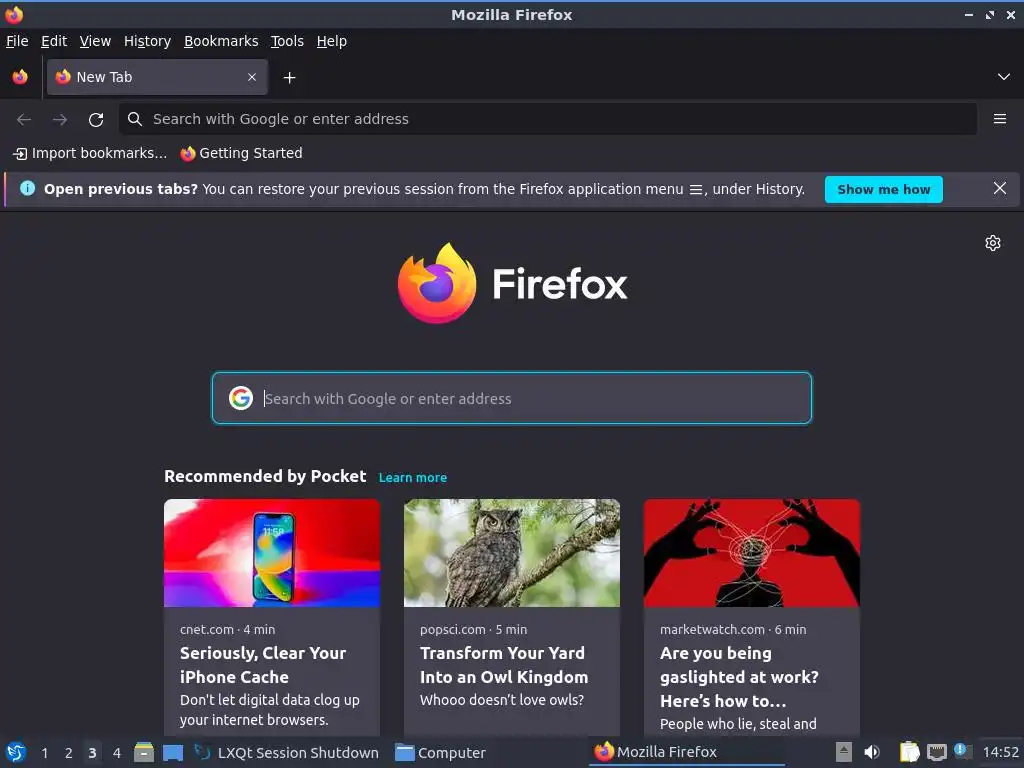Screen dimensions: 1024x768
Task: Open the File menu
Action: coord(17,41)
